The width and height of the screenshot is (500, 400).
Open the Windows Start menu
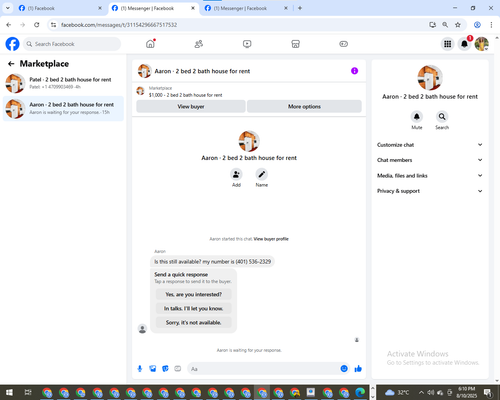point(9,392)
